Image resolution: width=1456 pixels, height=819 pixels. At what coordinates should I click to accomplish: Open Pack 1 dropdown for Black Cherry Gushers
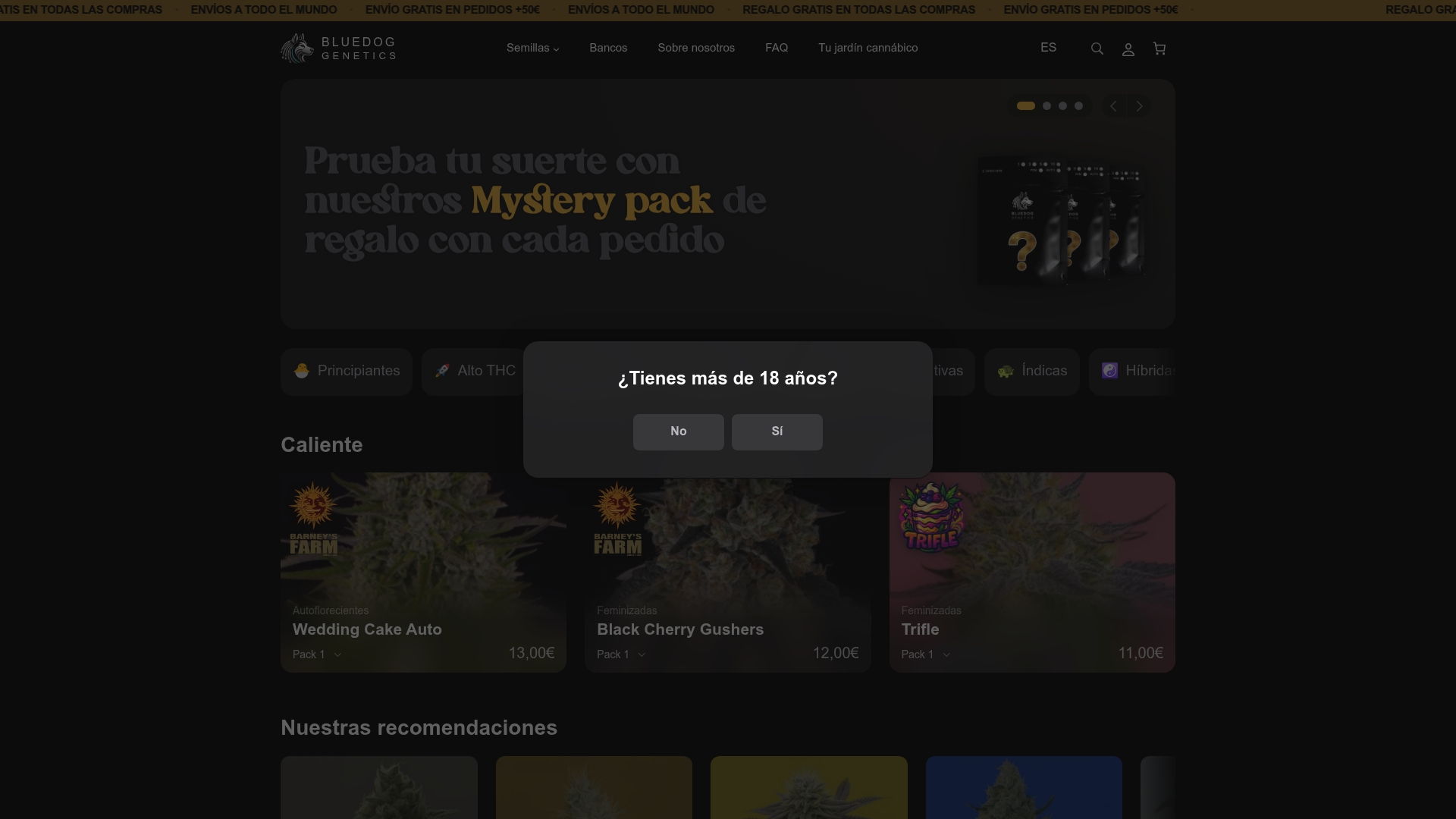(x=621, y=654)
